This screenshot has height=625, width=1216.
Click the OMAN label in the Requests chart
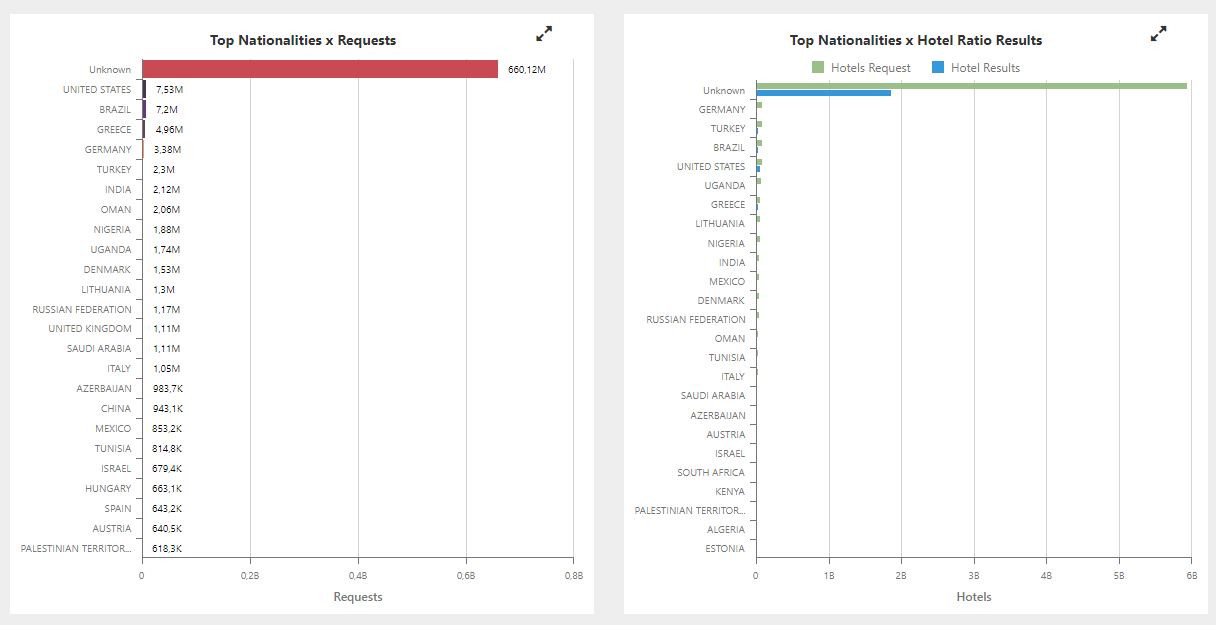click(x=116, y=209)
